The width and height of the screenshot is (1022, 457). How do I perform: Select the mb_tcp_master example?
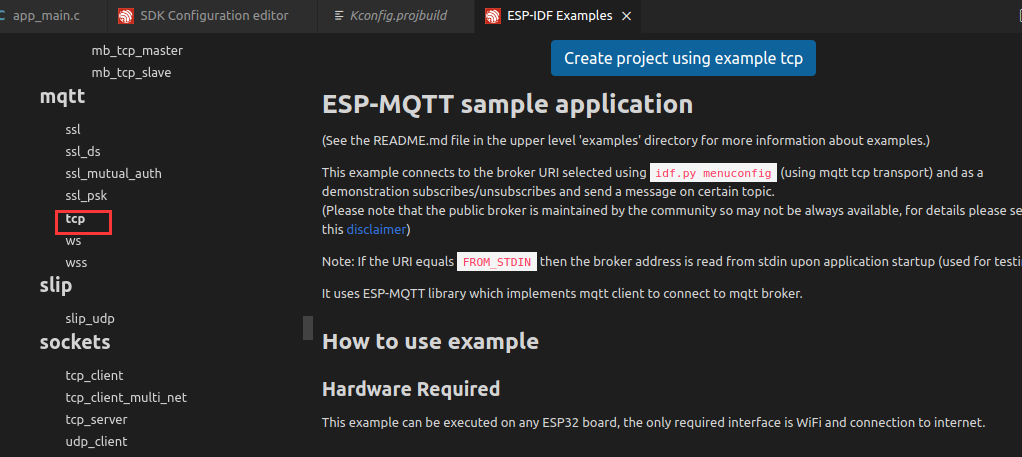tap(137, 50)
